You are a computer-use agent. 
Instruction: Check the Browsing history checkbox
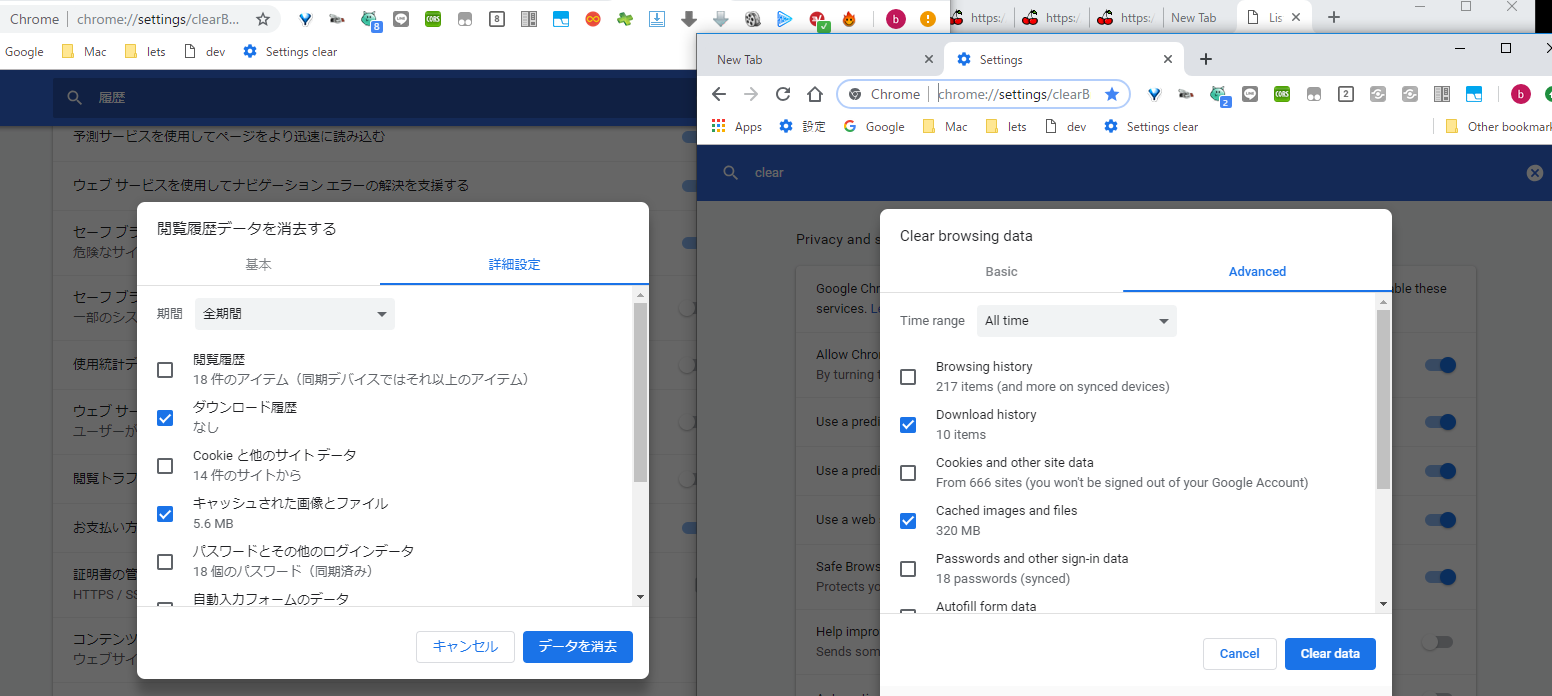tap(908, 377)
